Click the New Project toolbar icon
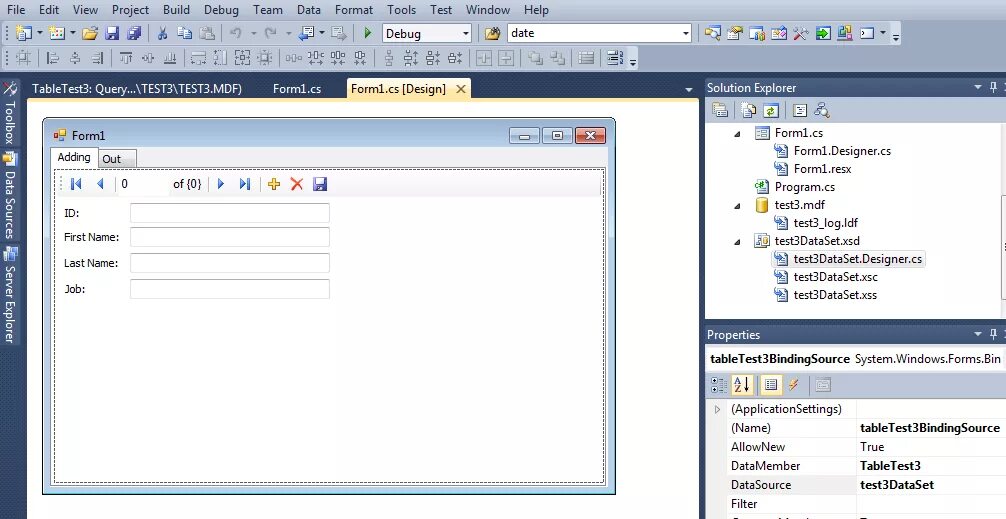The width and height of the screenshot is (1006, 519). point(24,33)
